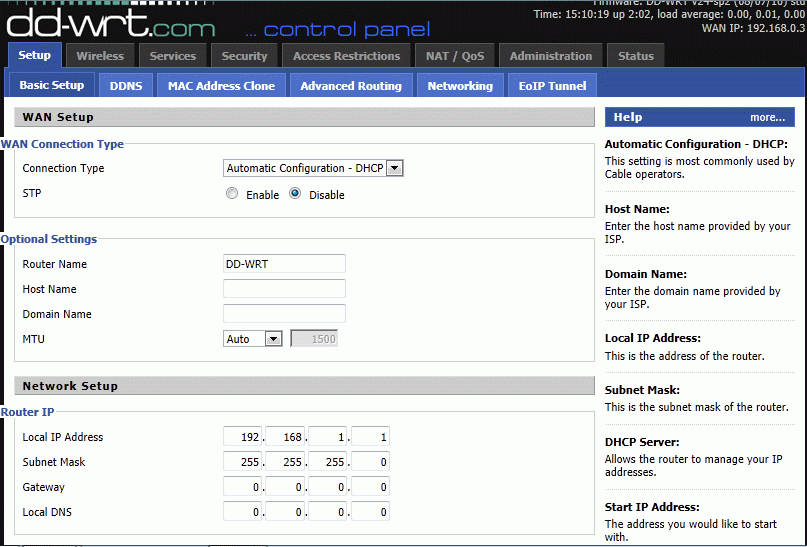Click Local IP Address fourth octet field

[x=371, y=436]
